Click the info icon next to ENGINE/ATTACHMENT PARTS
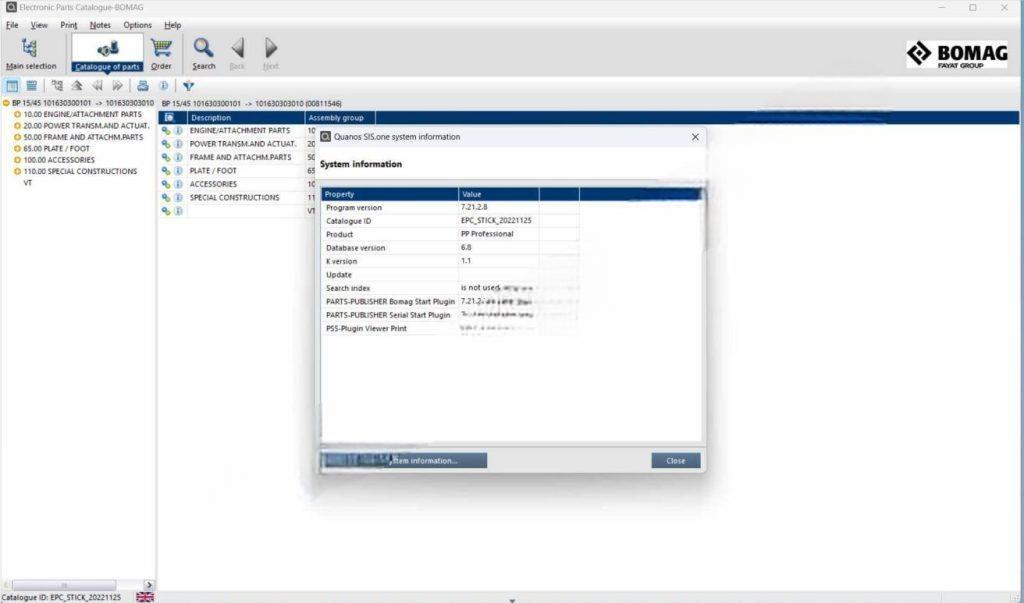This screenshot has width=1024, height=603. click(x=178, y=130)
